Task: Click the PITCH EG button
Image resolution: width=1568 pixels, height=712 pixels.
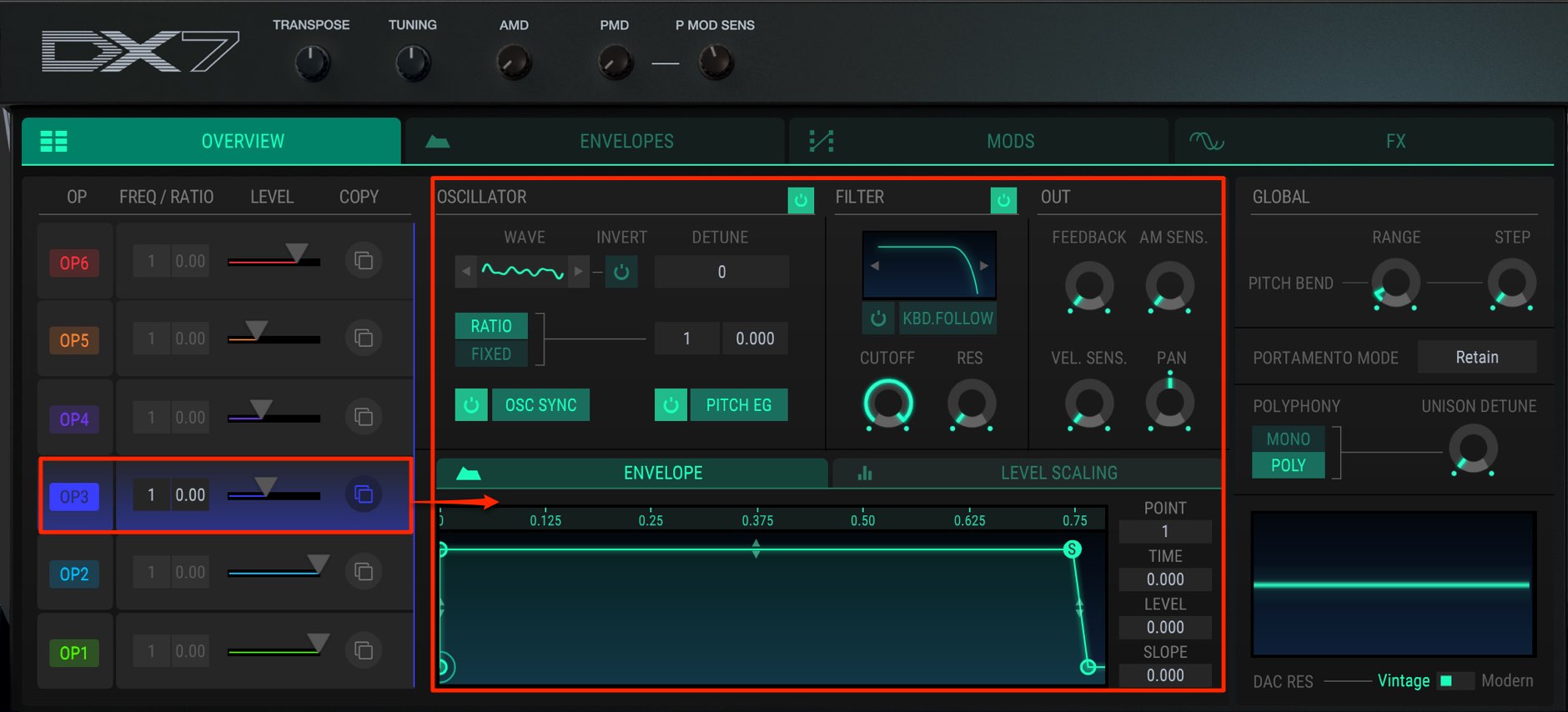Action: pos(739,405)
